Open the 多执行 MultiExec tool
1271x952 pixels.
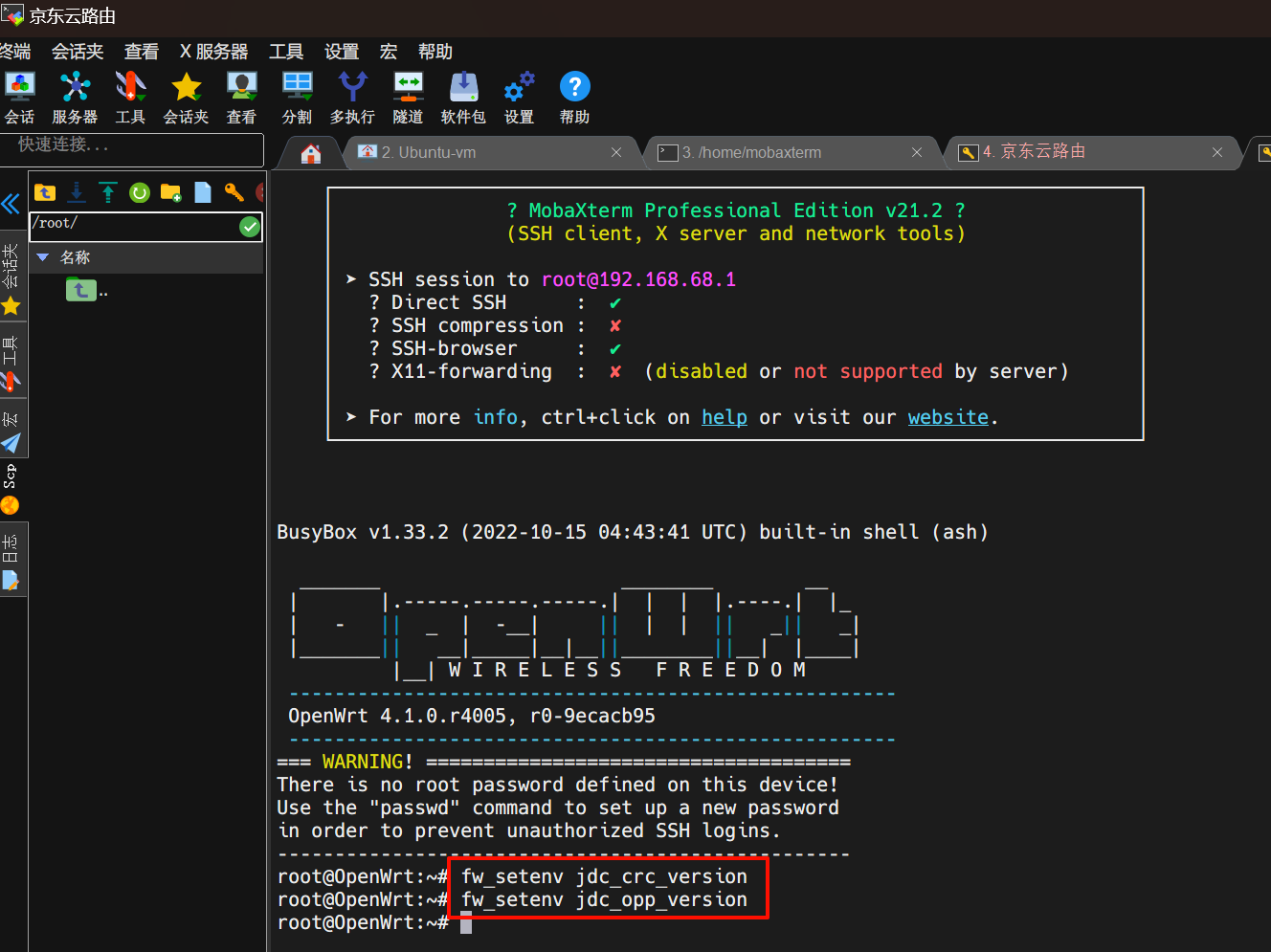coord(352,97)
